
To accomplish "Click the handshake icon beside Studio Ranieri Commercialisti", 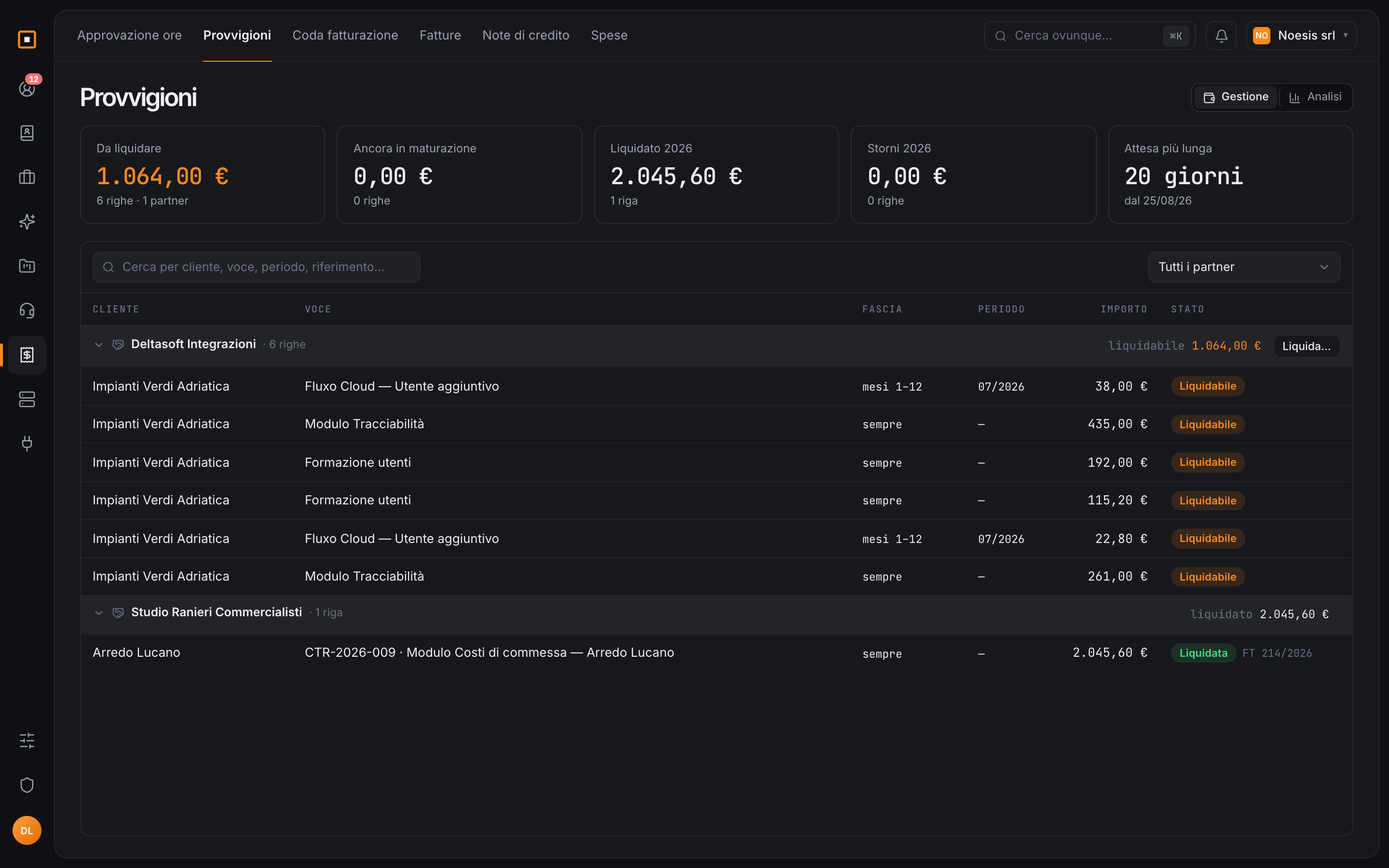I will pyautogui.click(x=118, y=612).
